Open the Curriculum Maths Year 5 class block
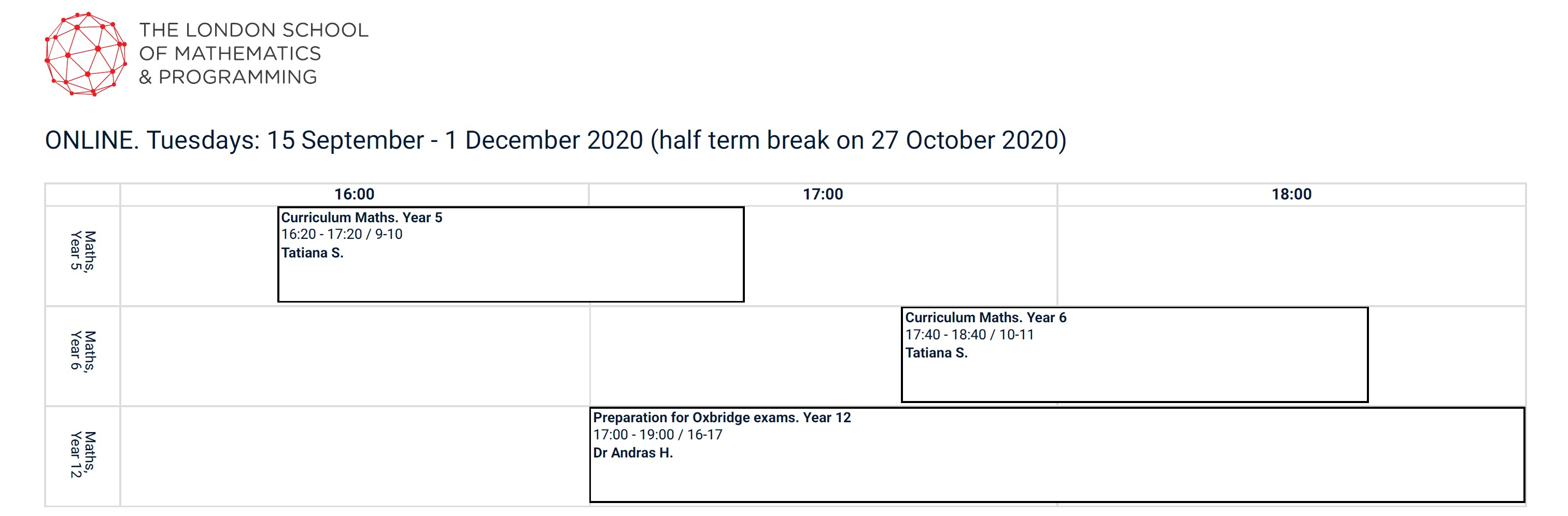Image resolution: width=1568 pixels, height=516 pixels. (x=511, y=254)
